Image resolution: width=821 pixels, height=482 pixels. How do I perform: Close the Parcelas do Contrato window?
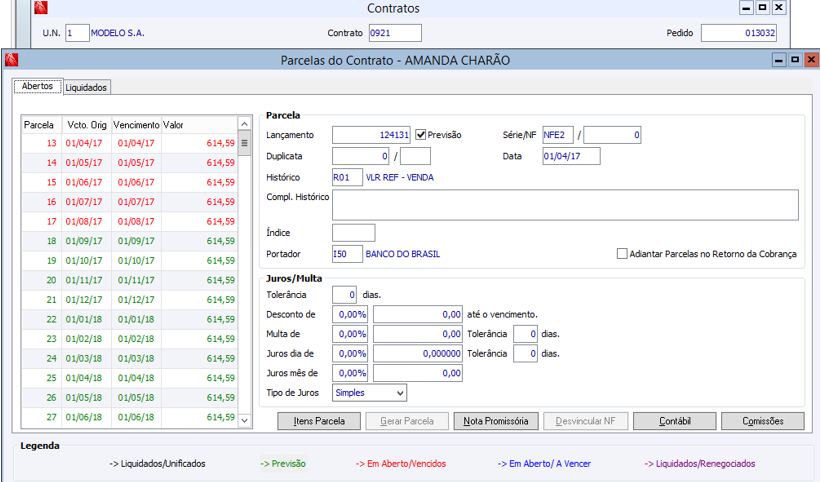(x=810, y=60)
